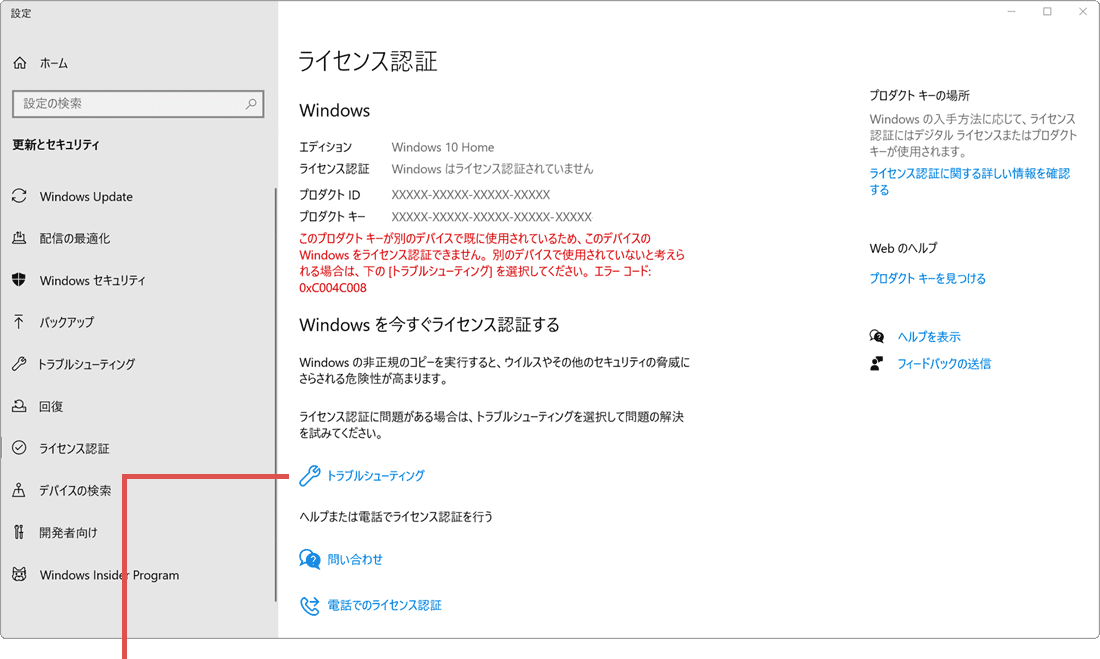Click inside the 設定の検索 search box
1100x659 pixels.
coord(138,104)
